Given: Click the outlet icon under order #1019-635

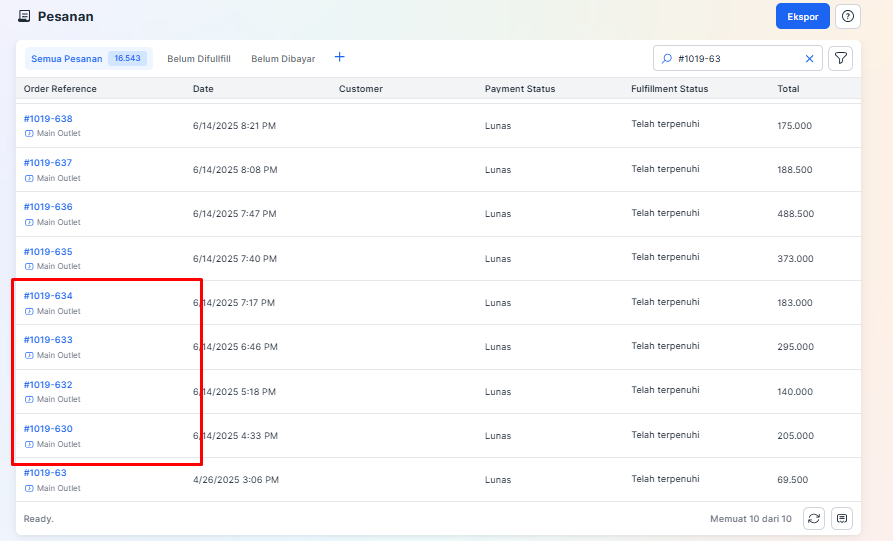Looking at the screenshot, I should pos(29,267).
